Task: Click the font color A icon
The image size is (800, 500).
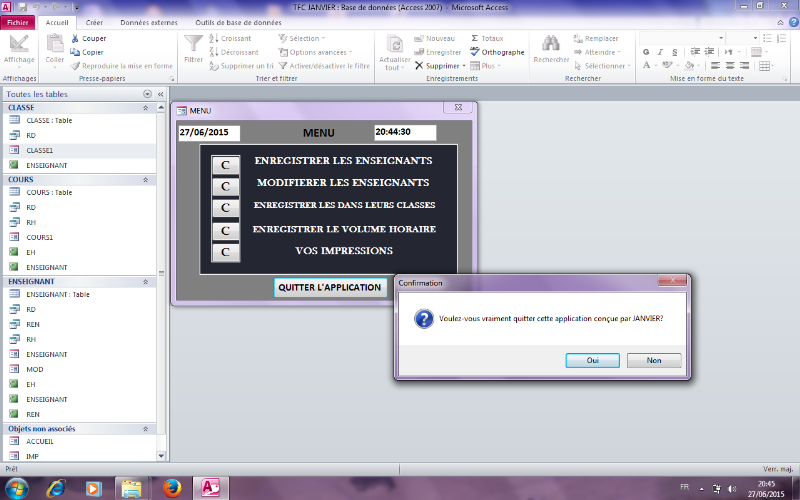Action: pos(646,66)
